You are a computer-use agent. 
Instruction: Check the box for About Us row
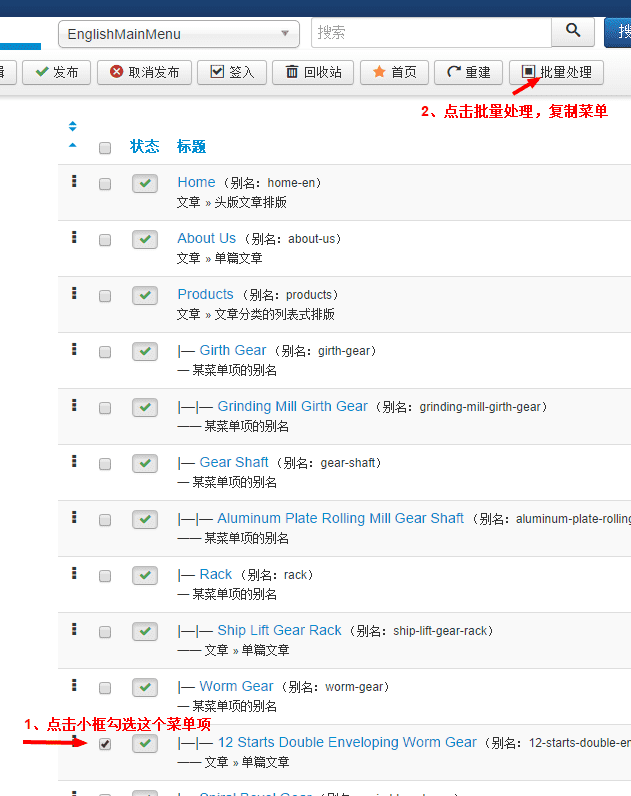tap(105, 240)
